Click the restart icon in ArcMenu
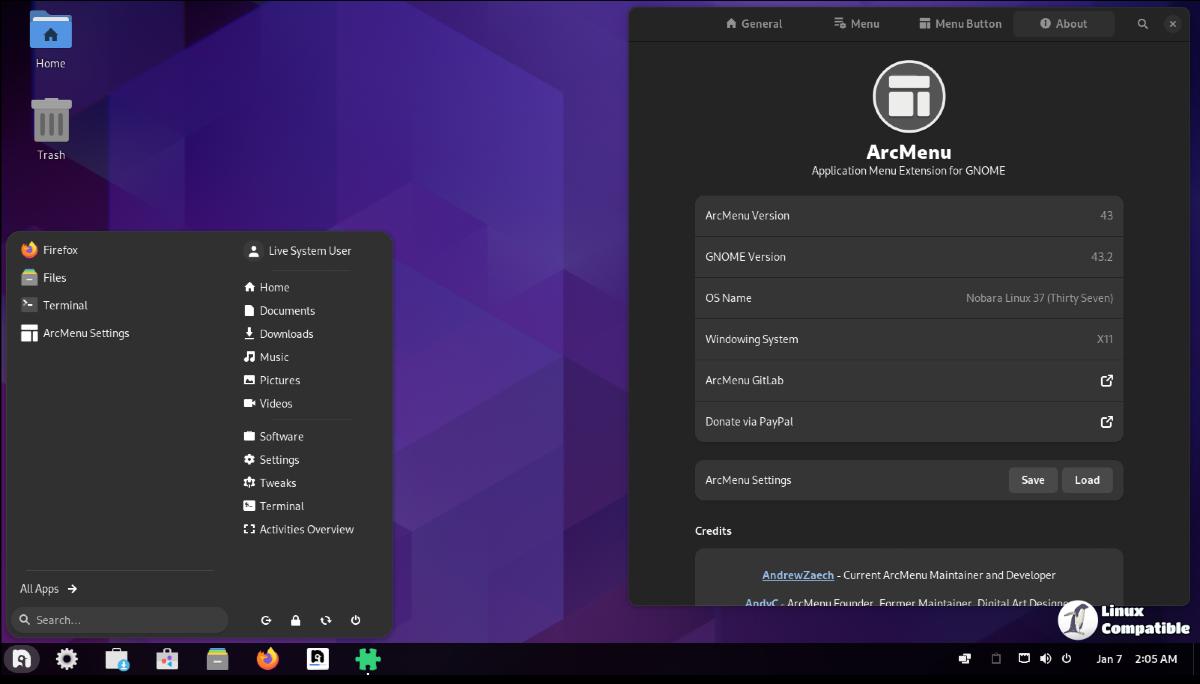This screenshot has width=1200, height=684. click(x=326, y=621)
